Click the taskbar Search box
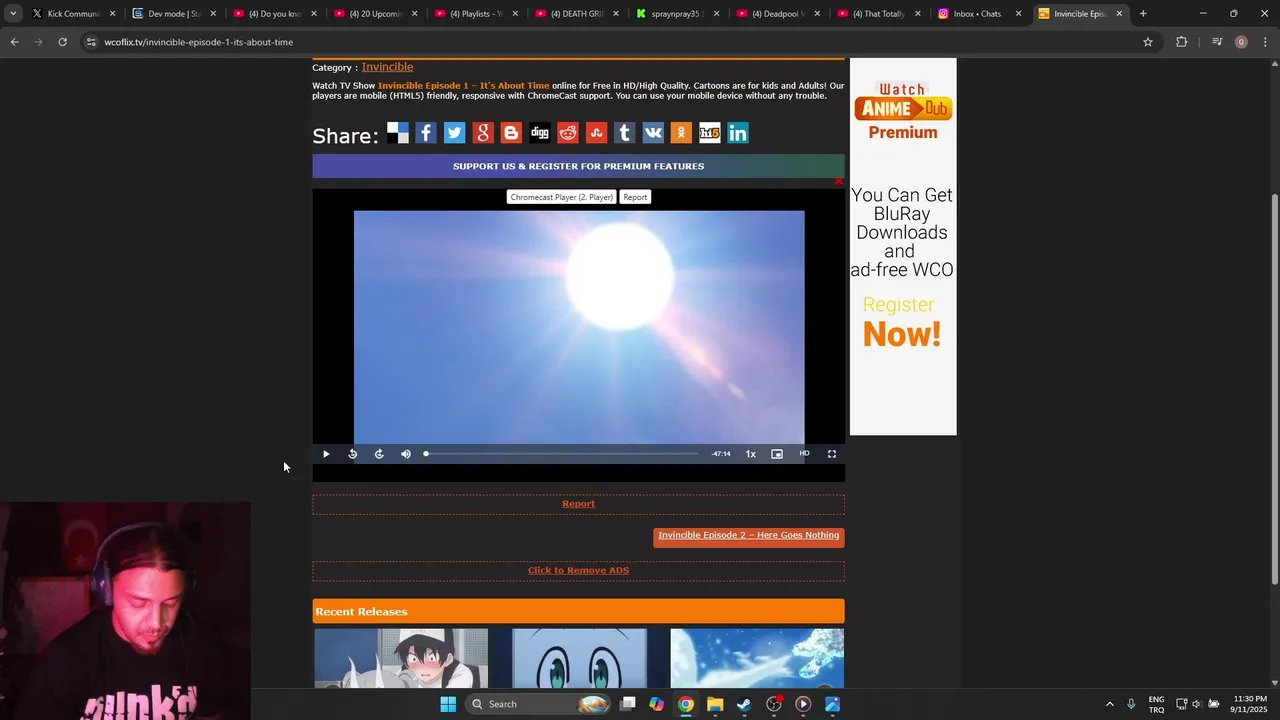 (x=538, y=704)
